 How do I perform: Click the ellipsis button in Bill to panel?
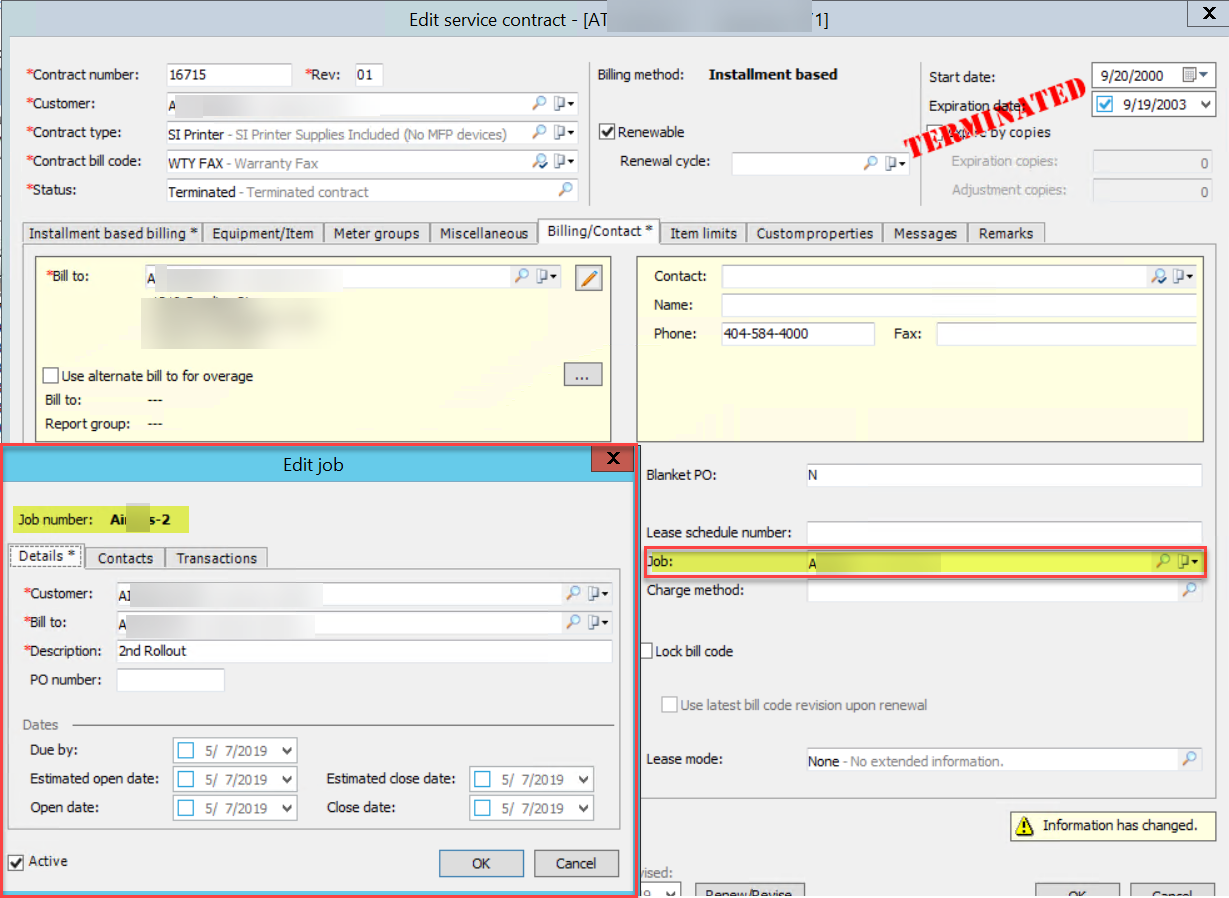pyautogui.click(x=582, y=374)
